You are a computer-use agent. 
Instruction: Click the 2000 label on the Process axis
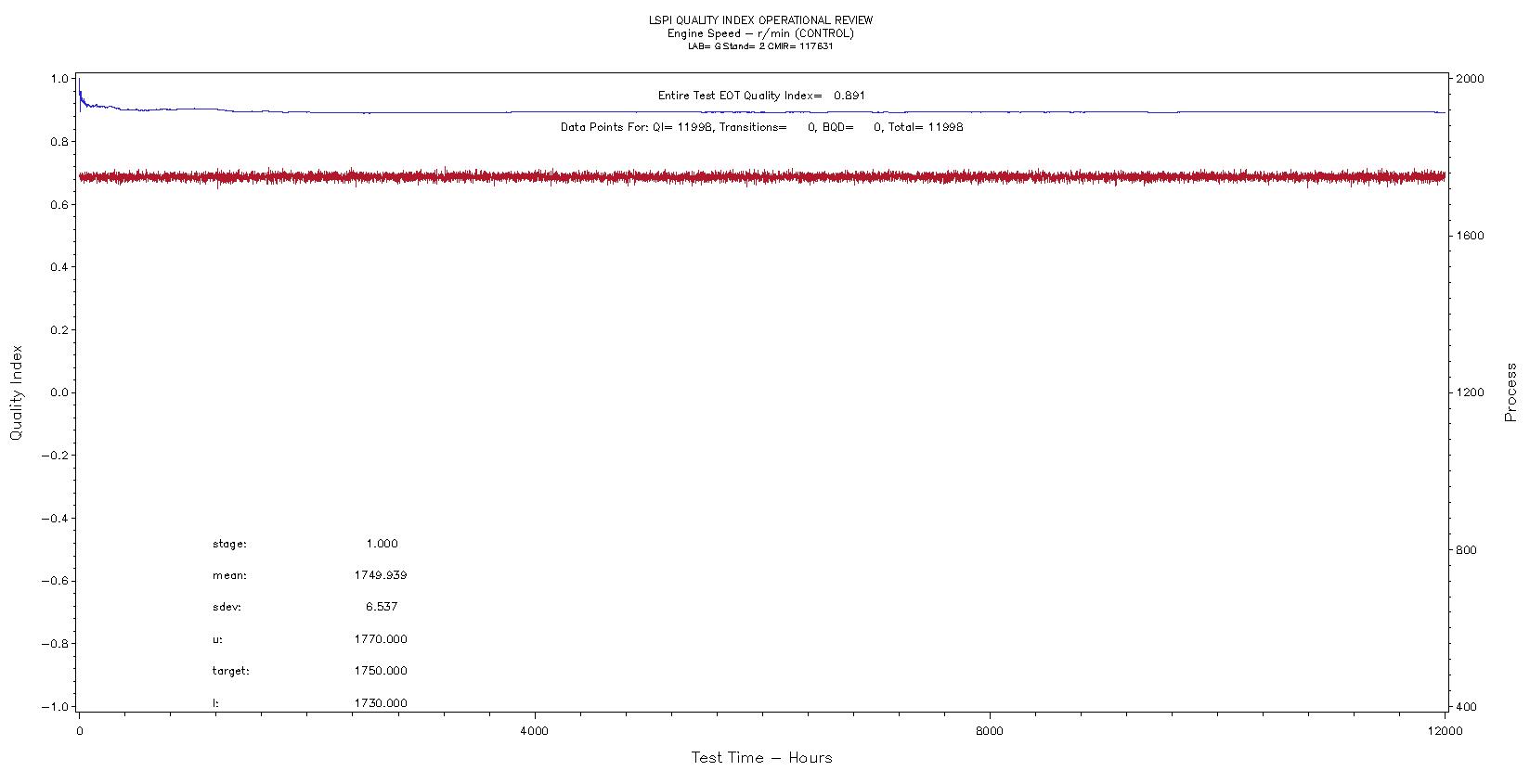coord(1470,80)
